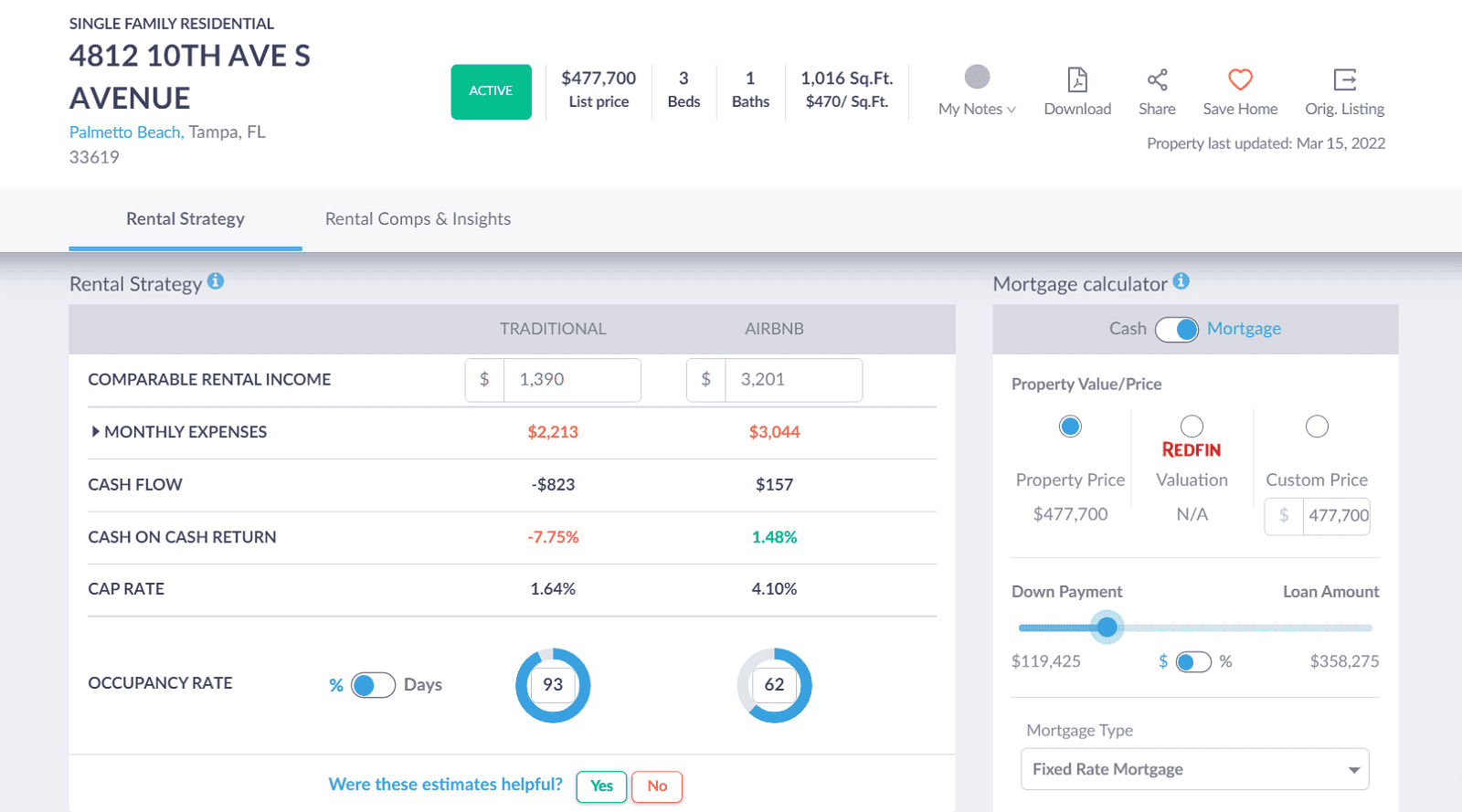This screenshot has width=1462, height=812.
Task: Toggle down payment dollar/percent switch
Action: (1193, 661)
